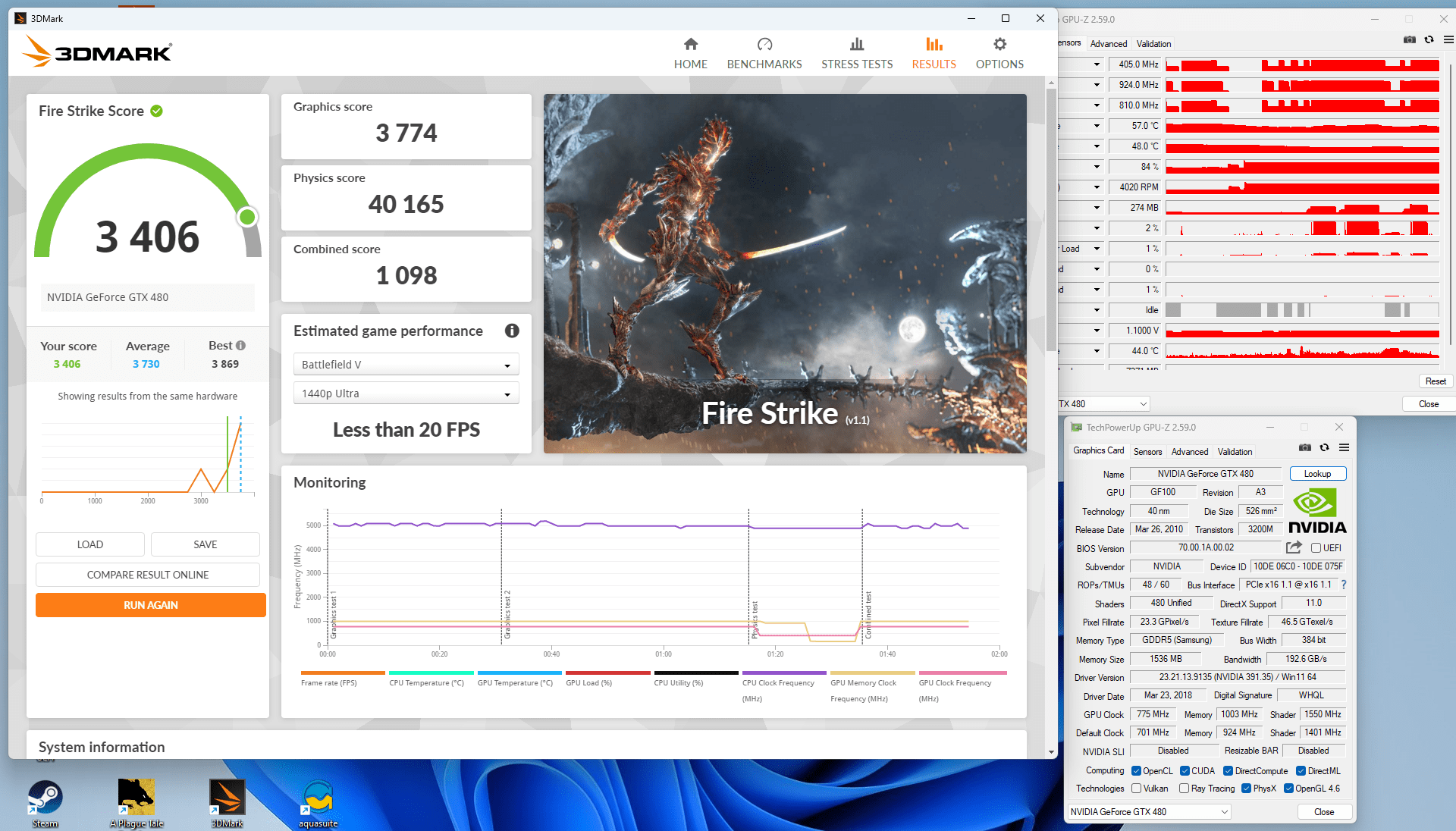The height and width of the screenshot is (831, 1456).
Task: Switch to Advanced tab in upper GPU-Z window
Action: 1108,44
